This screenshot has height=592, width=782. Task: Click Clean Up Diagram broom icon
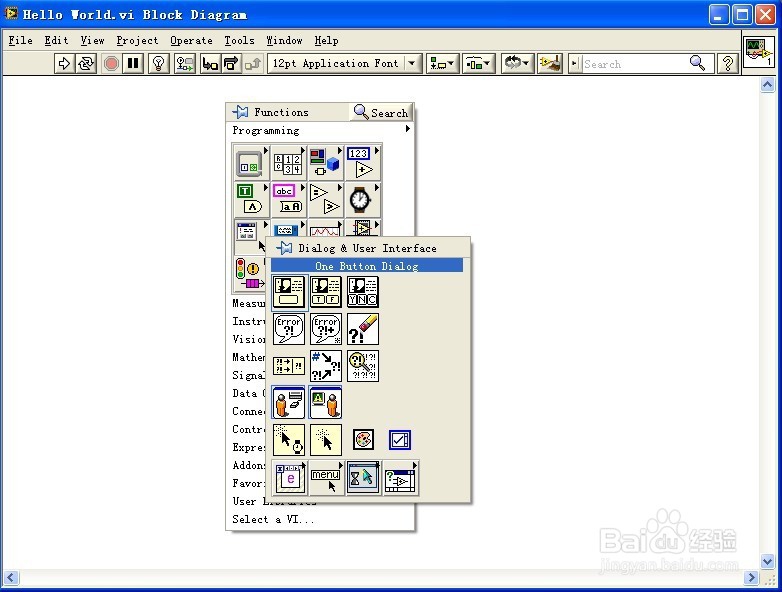coord(550,63)
